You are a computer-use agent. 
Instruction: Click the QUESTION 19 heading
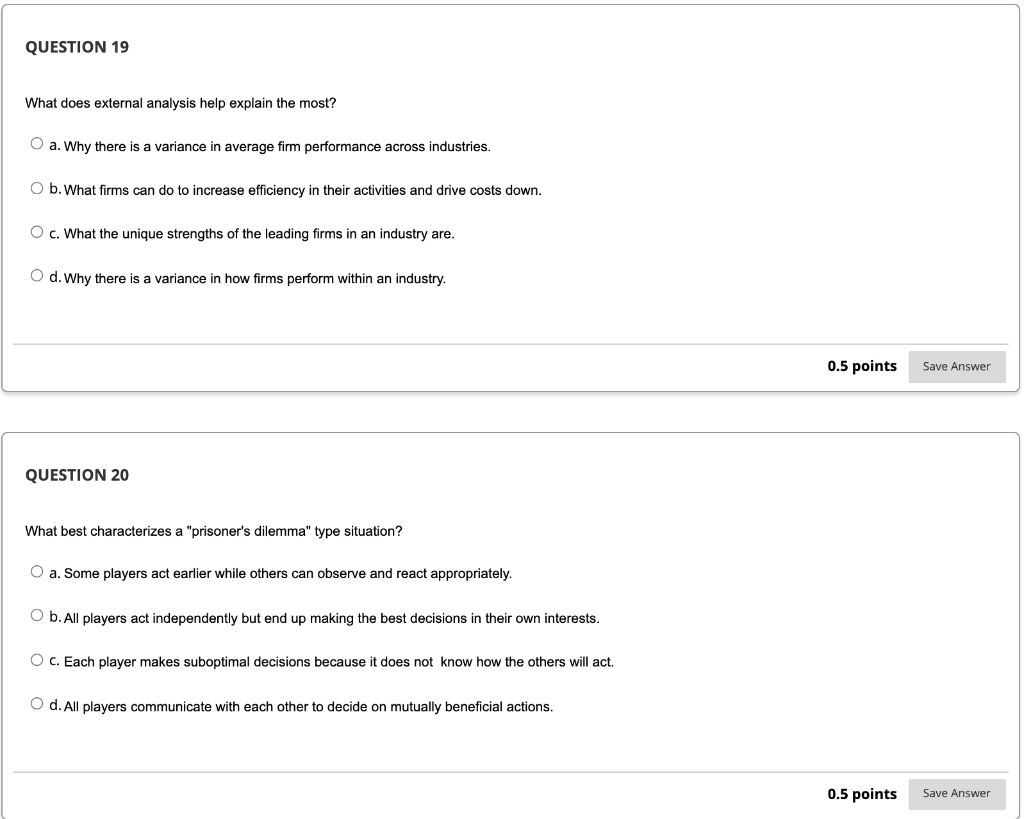click(77, 46)
